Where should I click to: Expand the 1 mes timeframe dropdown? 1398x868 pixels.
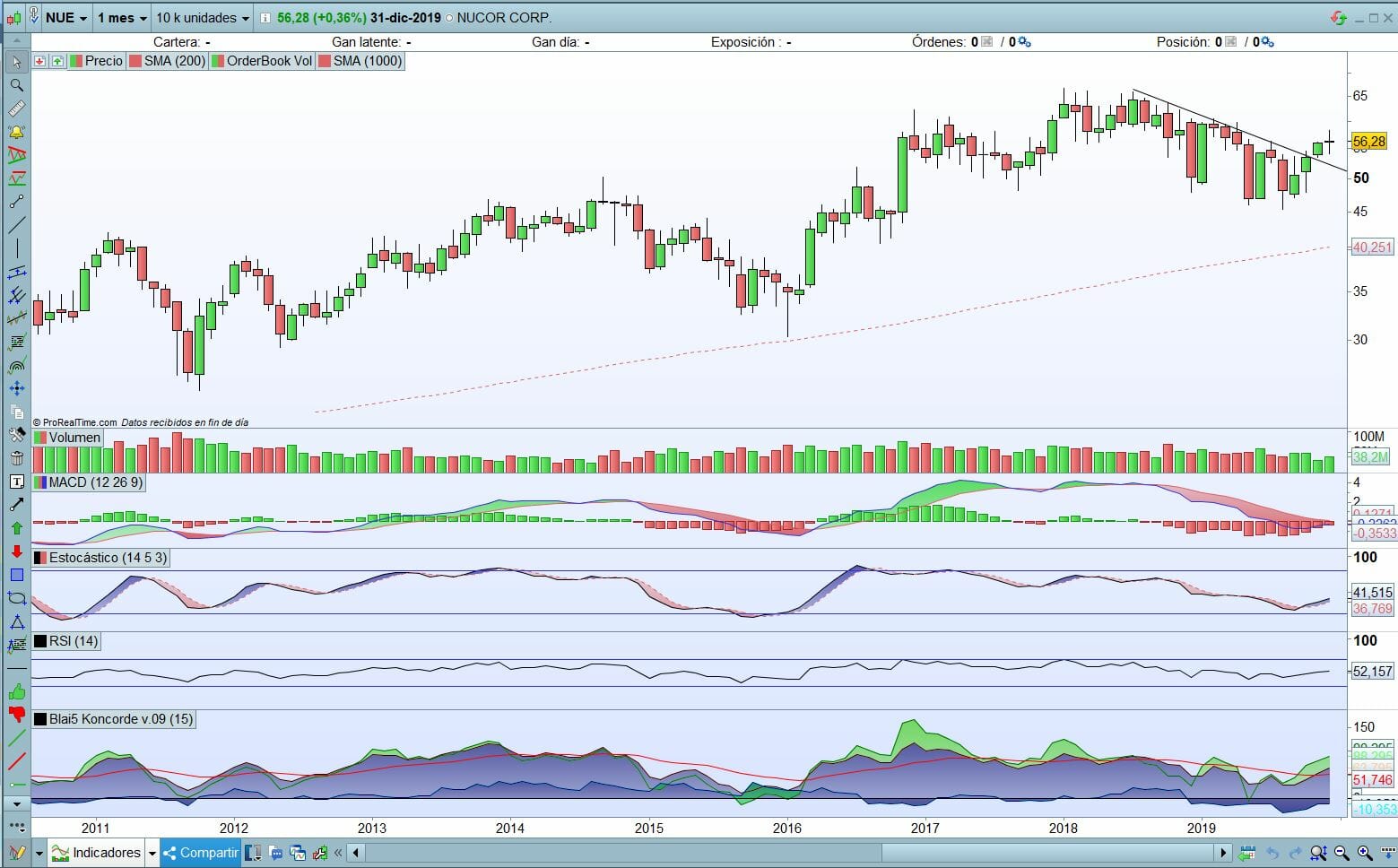click(x=122, y=18)
